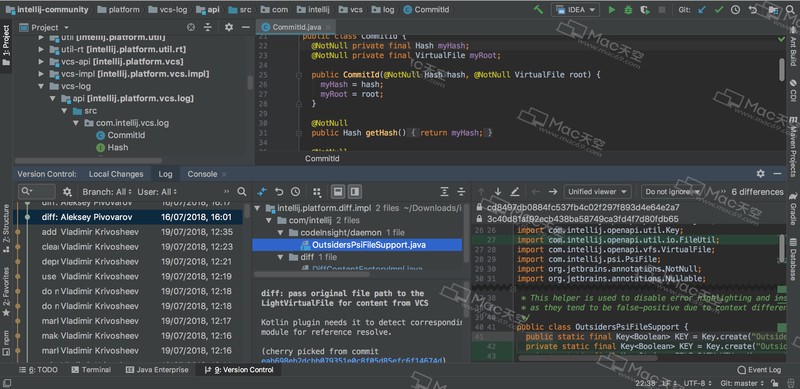Toggle the commit details bottom-pane button
The width and height of the screenshot is (800, 389).
[x=337, y=192]
